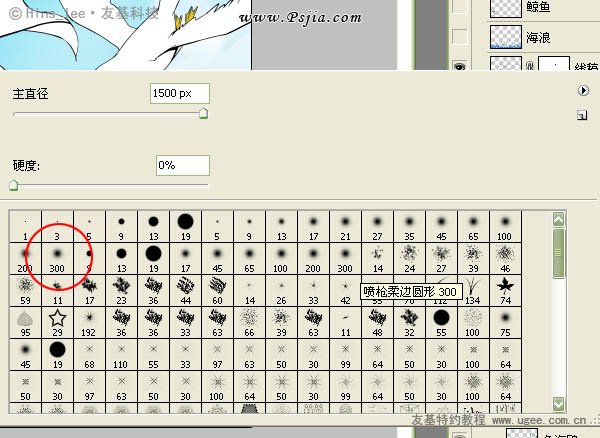Screen dimensions: 600x438
Task: Pick the hard round brush 55
Action: pos(441,322)
